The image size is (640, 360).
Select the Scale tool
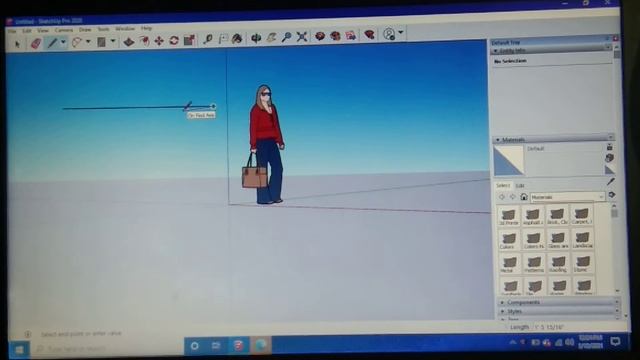tap(189, 40)
